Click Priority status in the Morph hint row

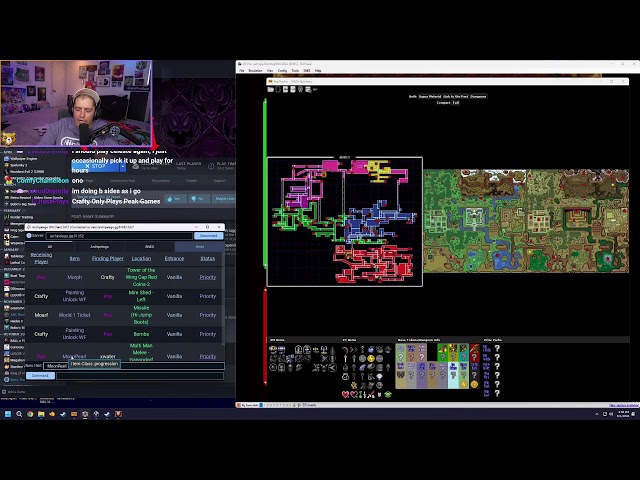click(208, 277)
